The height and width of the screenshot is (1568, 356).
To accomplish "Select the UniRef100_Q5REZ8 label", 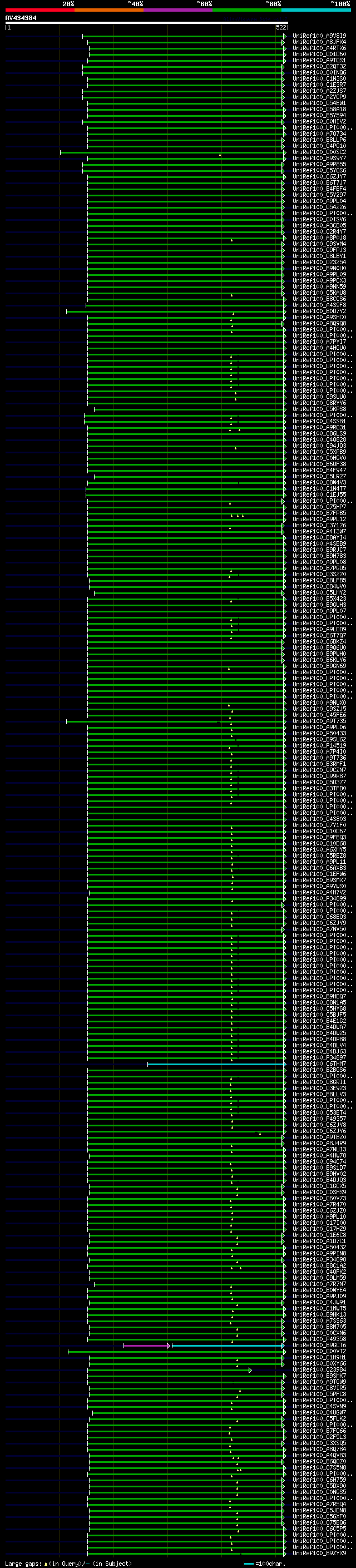I will tap(319, 855).
